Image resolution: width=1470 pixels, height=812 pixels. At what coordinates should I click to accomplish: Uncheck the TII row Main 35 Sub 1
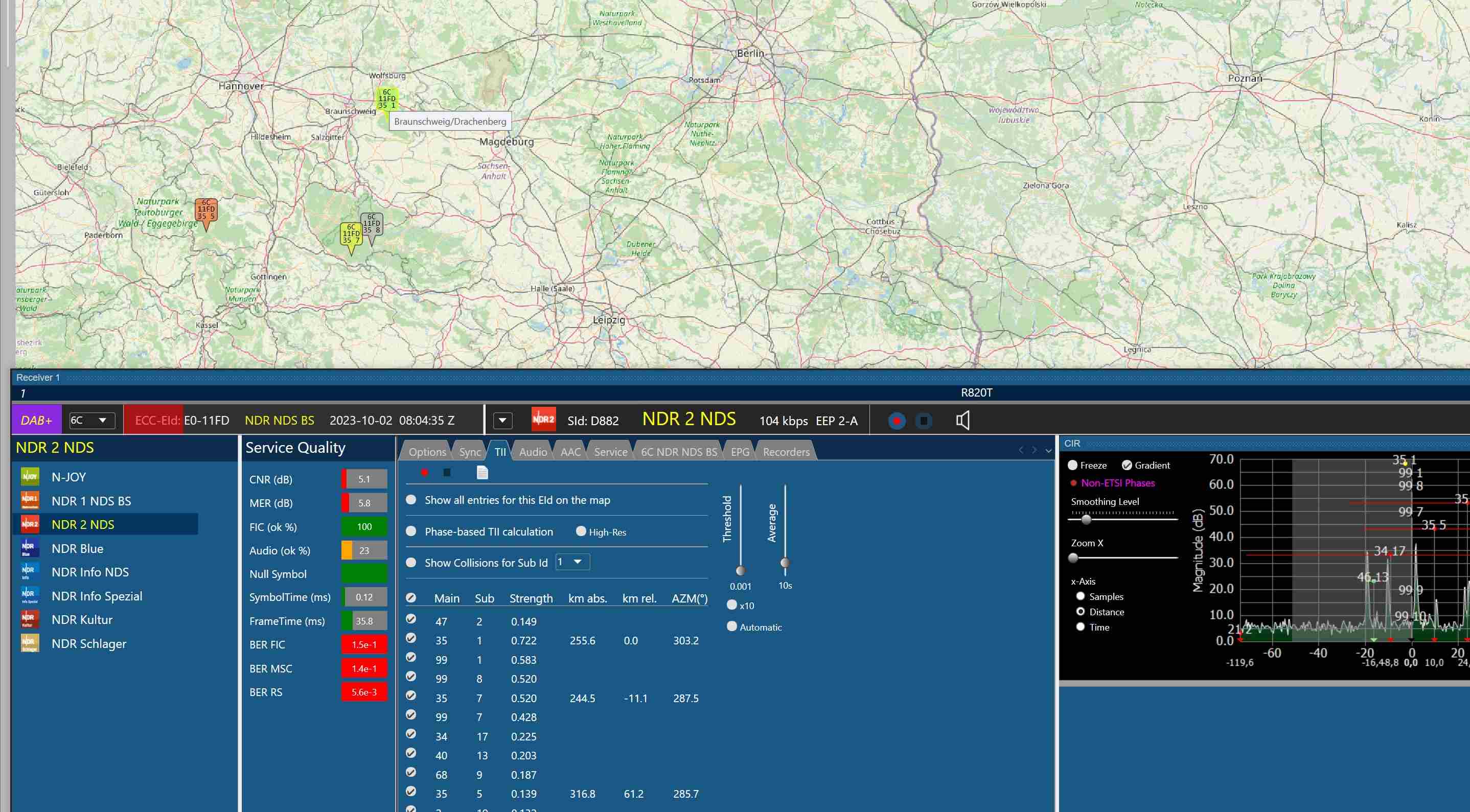pos(411,638)
